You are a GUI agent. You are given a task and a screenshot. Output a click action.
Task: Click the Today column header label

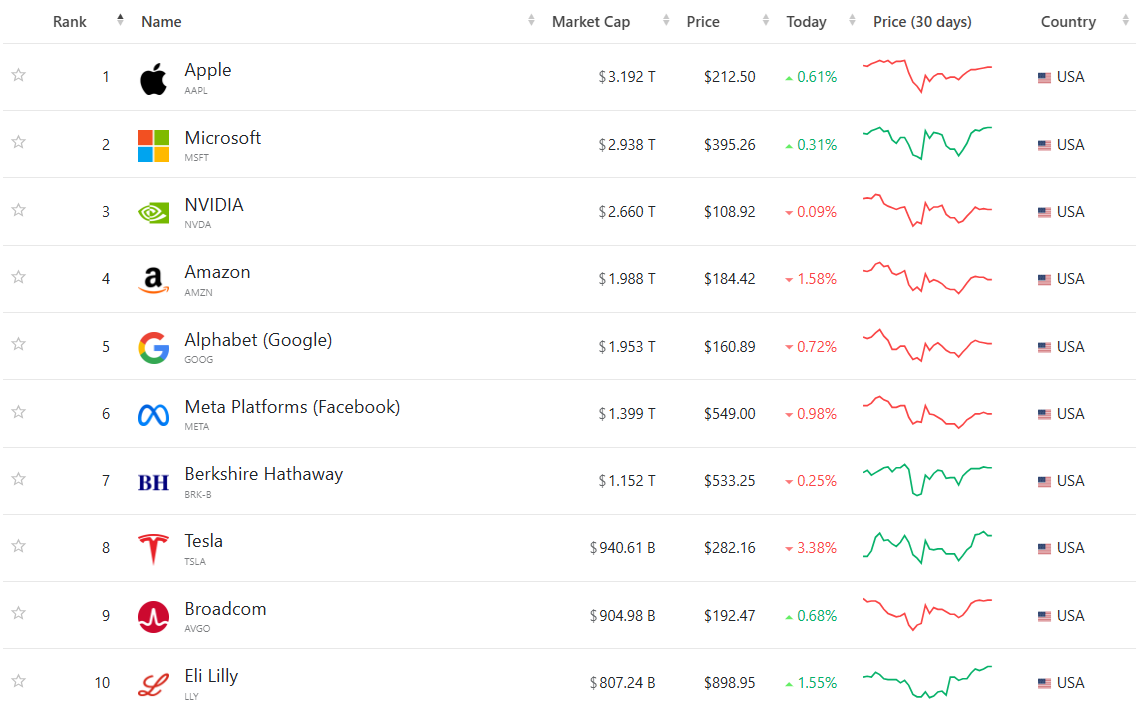click(x=806, y=22)
